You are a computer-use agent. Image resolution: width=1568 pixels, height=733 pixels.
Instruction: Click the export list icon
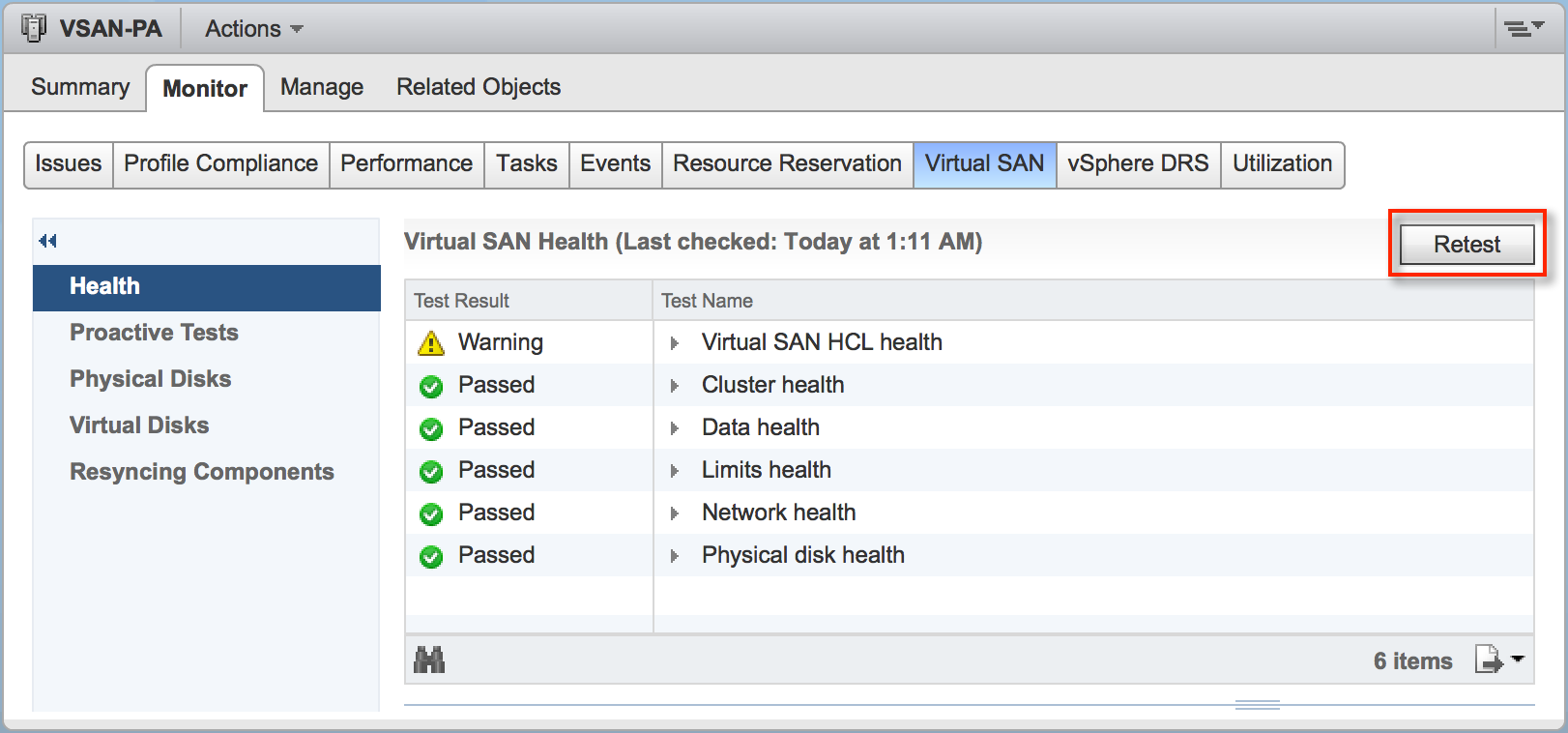coord(1489,660)
